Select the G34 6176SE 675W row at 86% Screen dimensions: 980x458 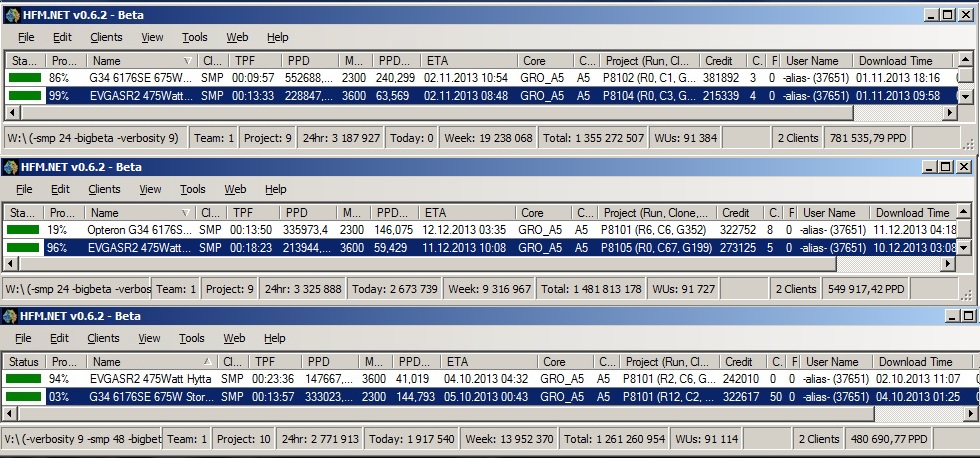coord(480,78)
